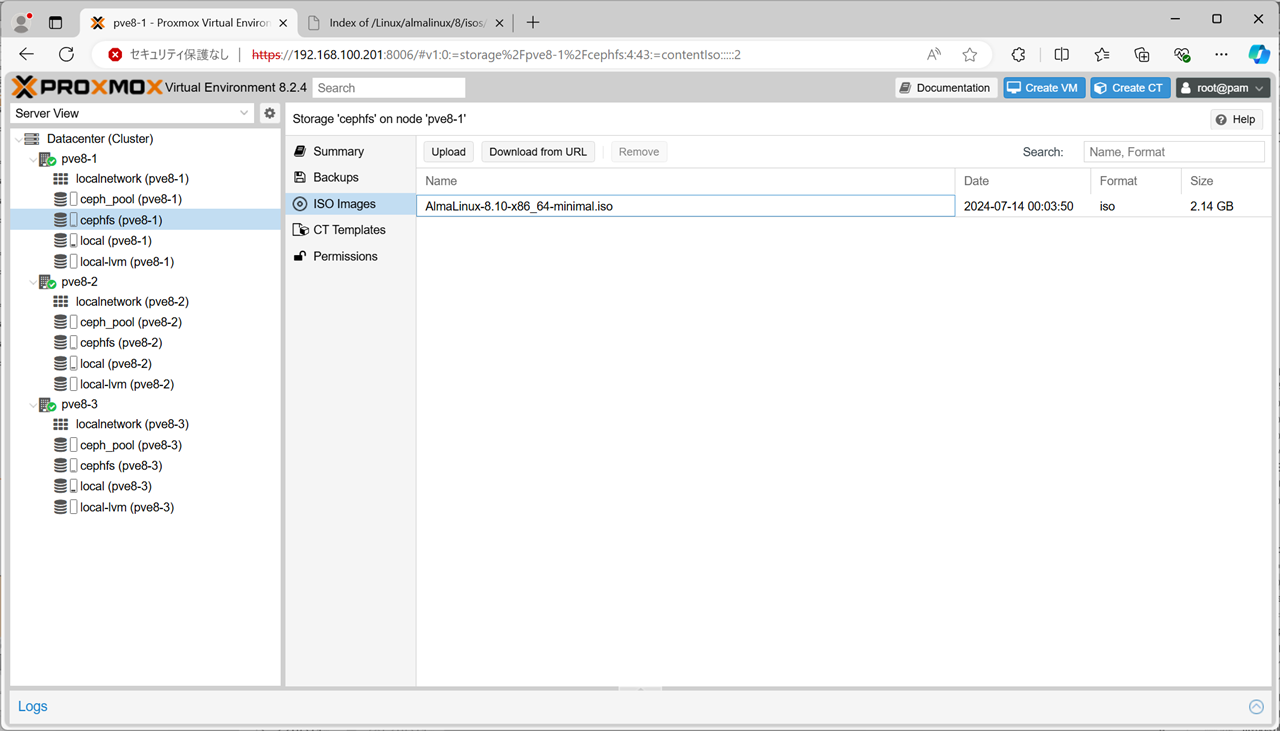The height and width of the screenshot is (731, 1280).
Task: Click the browser refresh icon
Action: (x=66, y=55)
